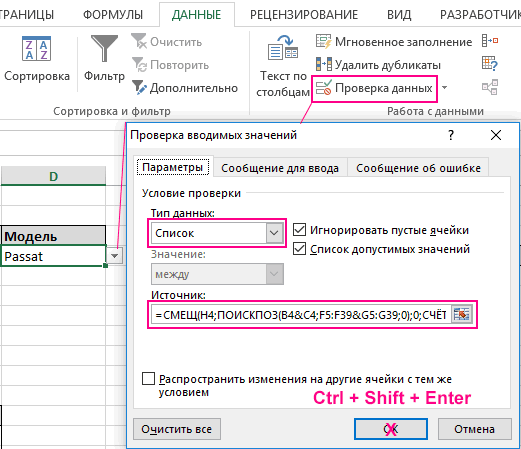The image size is (521, 449).
Task: Activate the Фильтр funnel icon
Action: tap(104, 49)
